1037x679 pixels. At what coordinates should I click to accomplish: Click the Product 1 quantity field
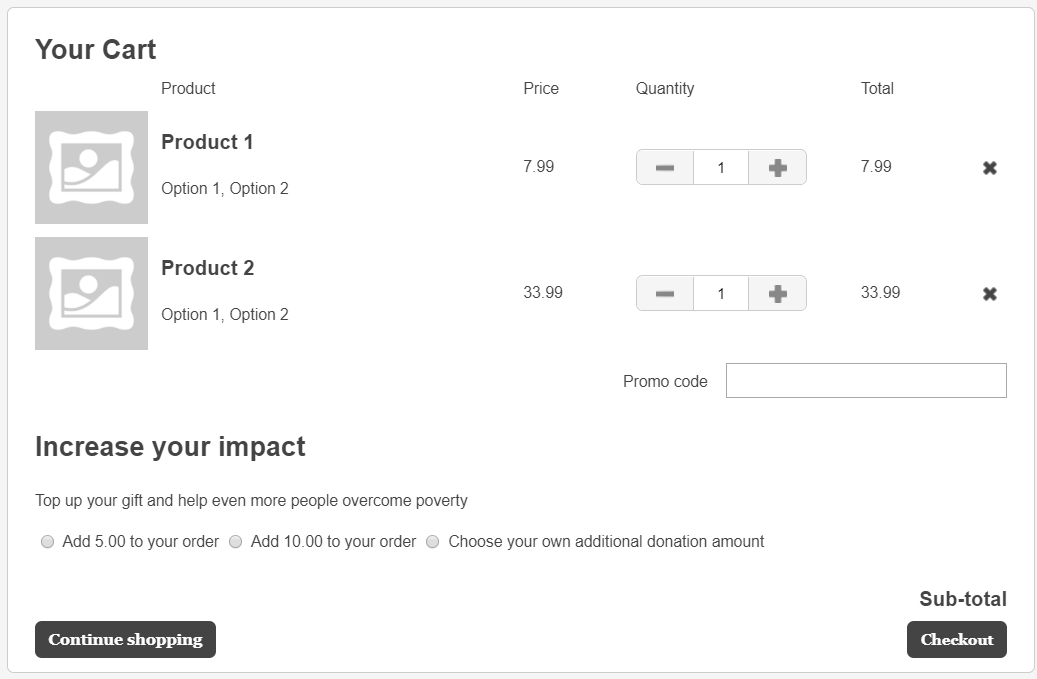[x=721, y=168]
